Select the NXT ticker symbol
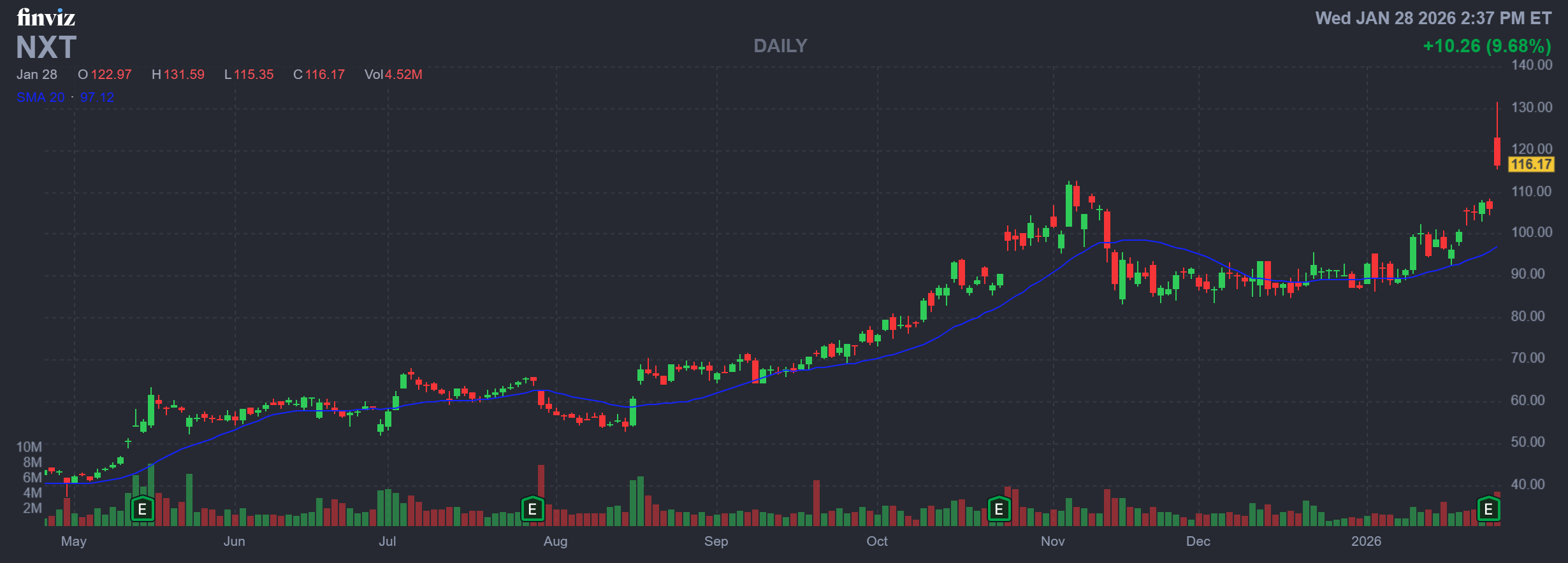The height and width of the screenshot is (563, 1568). 46,48
